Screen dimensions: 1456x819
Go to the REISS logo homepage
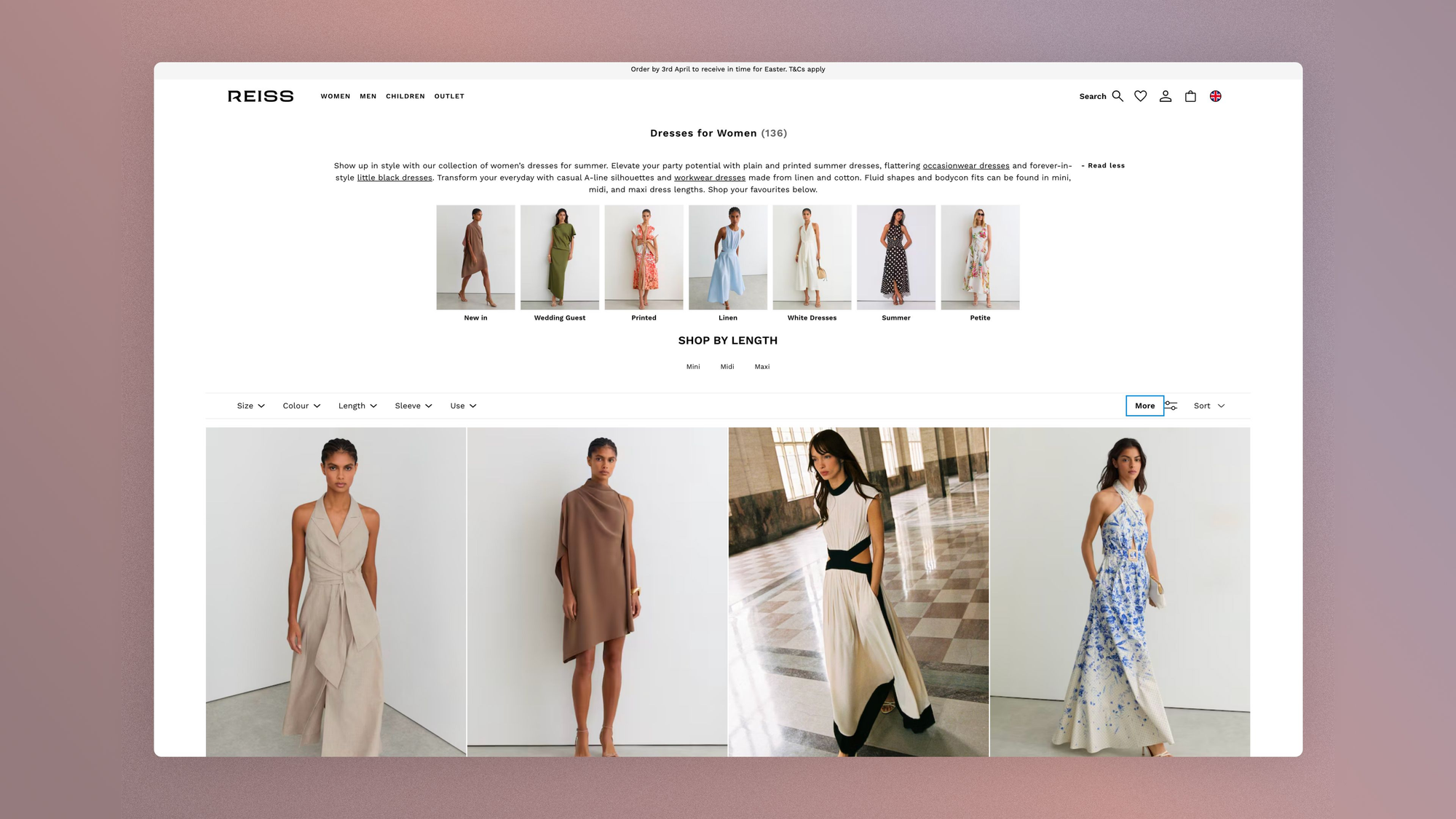click(261, 96)
